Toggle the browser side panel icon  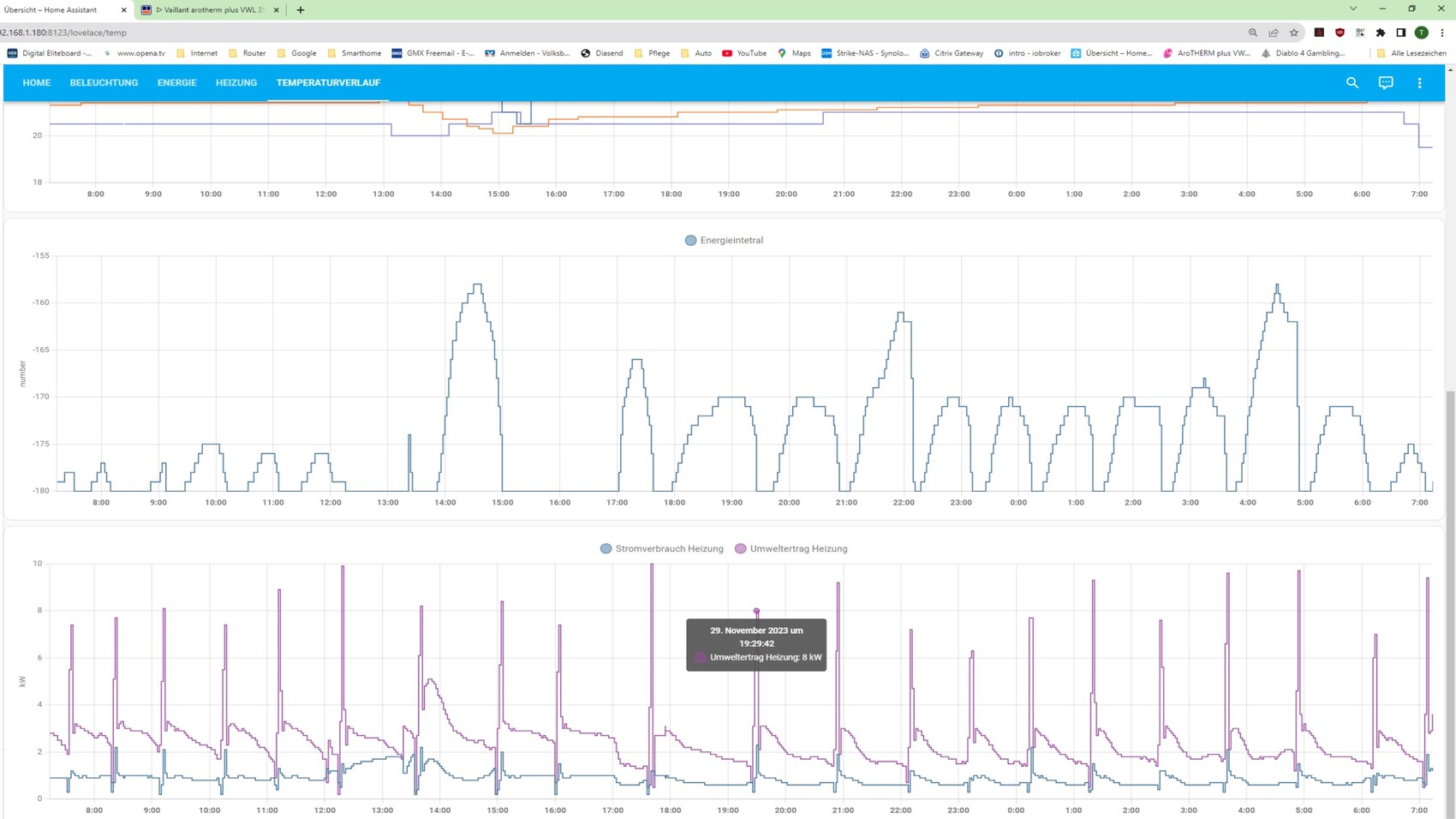tap(1401, 33)
